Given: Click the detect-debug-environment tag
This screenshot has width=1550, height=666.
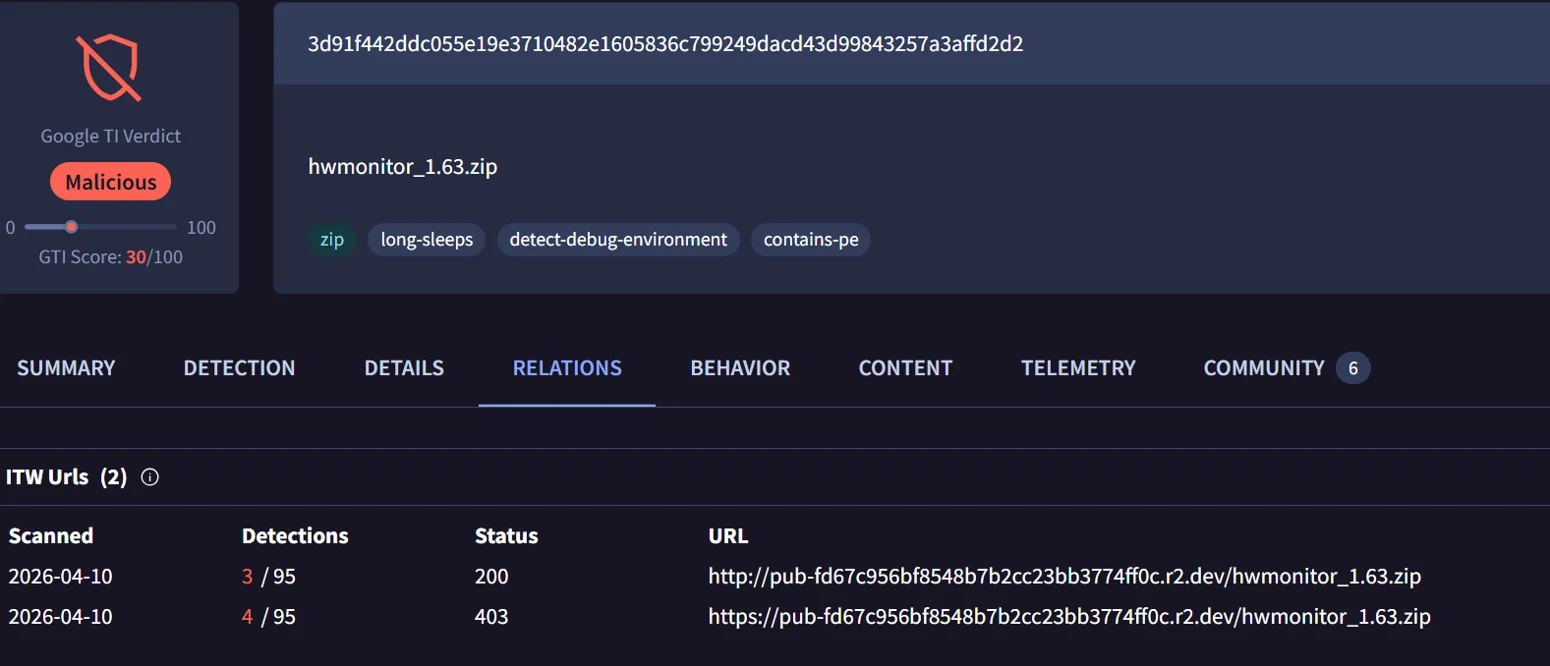Looking at the screenshot, I should (x=618, y=240).
